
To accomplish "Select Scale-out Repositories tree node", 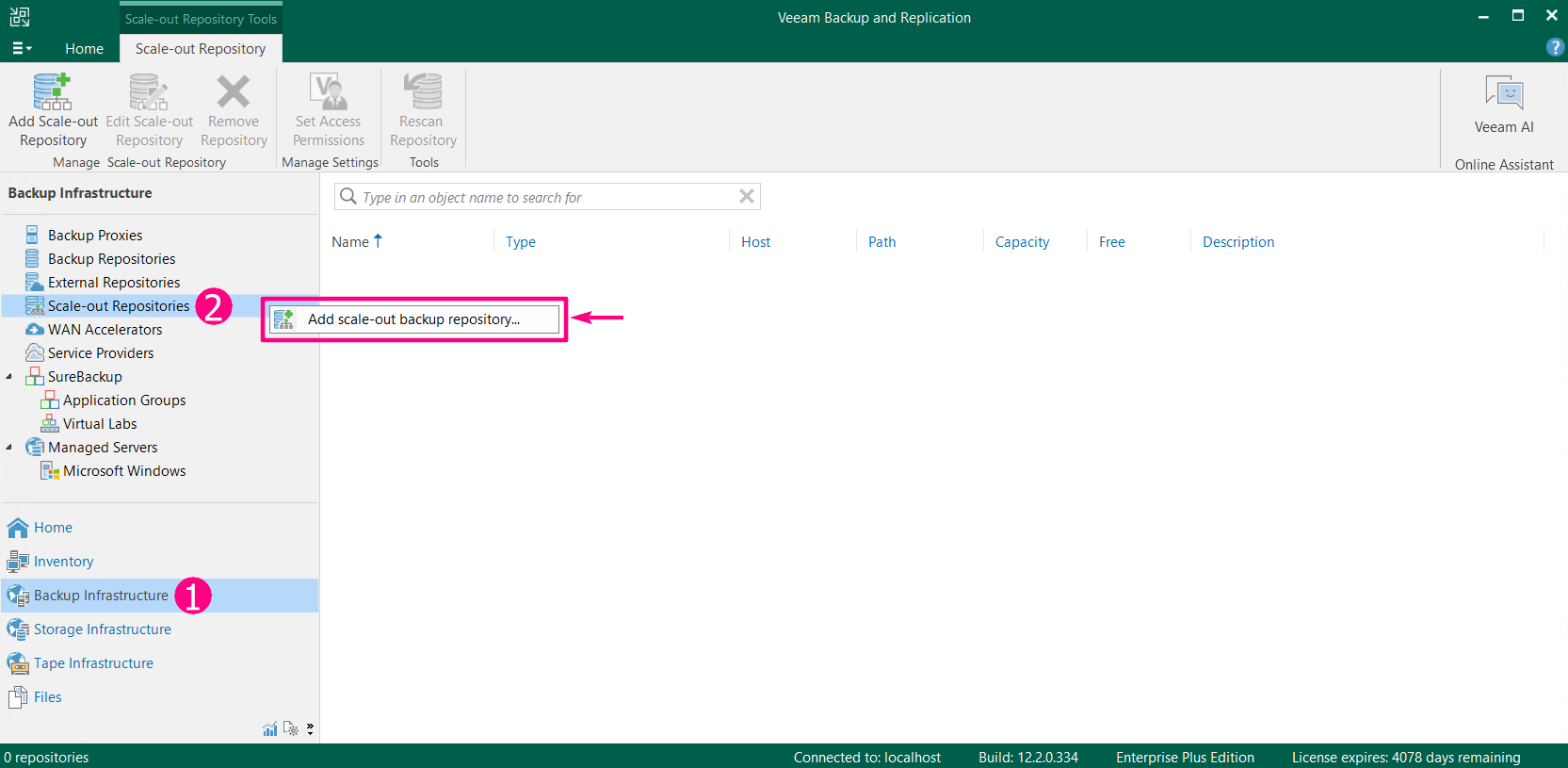I will (x=119, y=305).
